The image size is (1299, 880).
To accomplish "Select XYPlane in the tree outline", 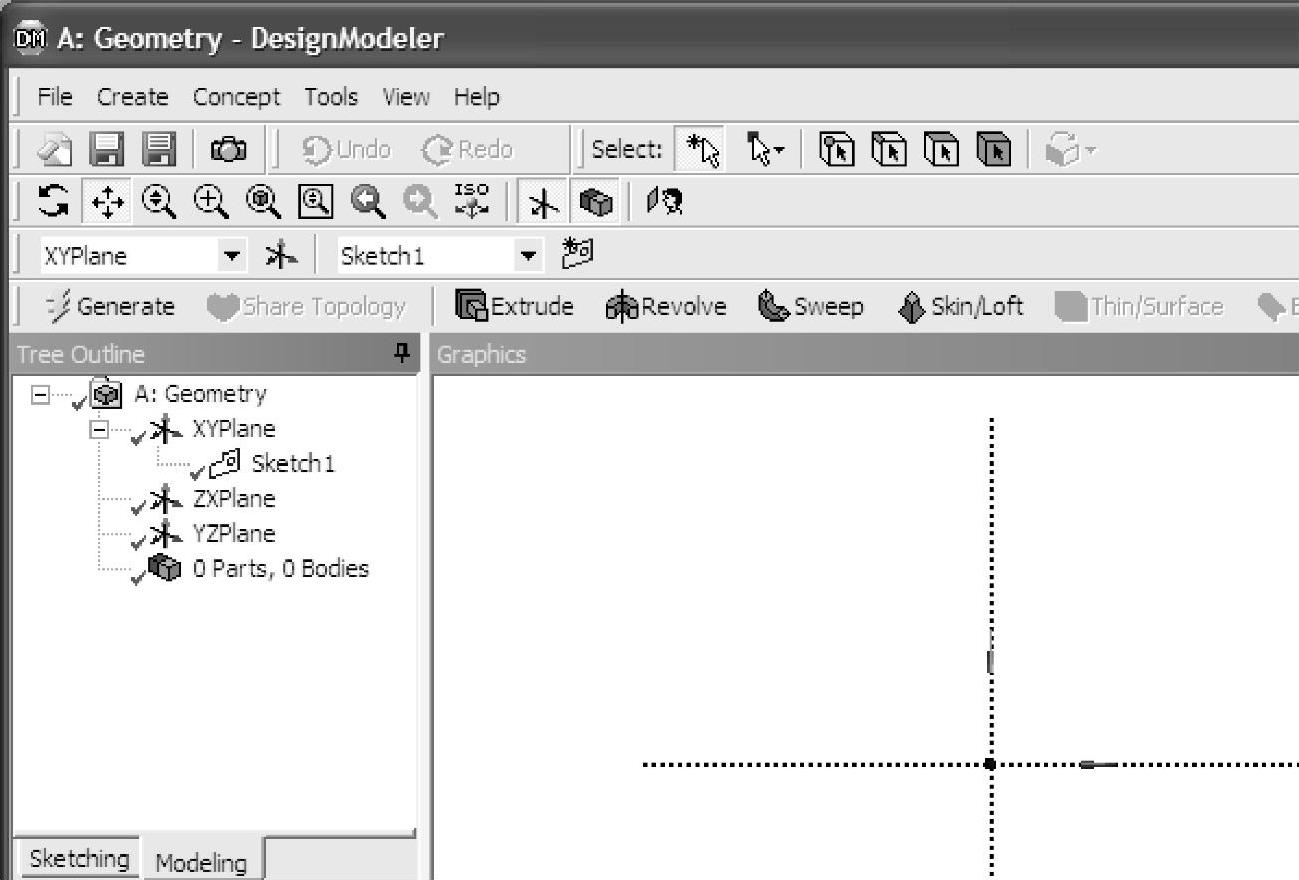I will tap(233, 428).
